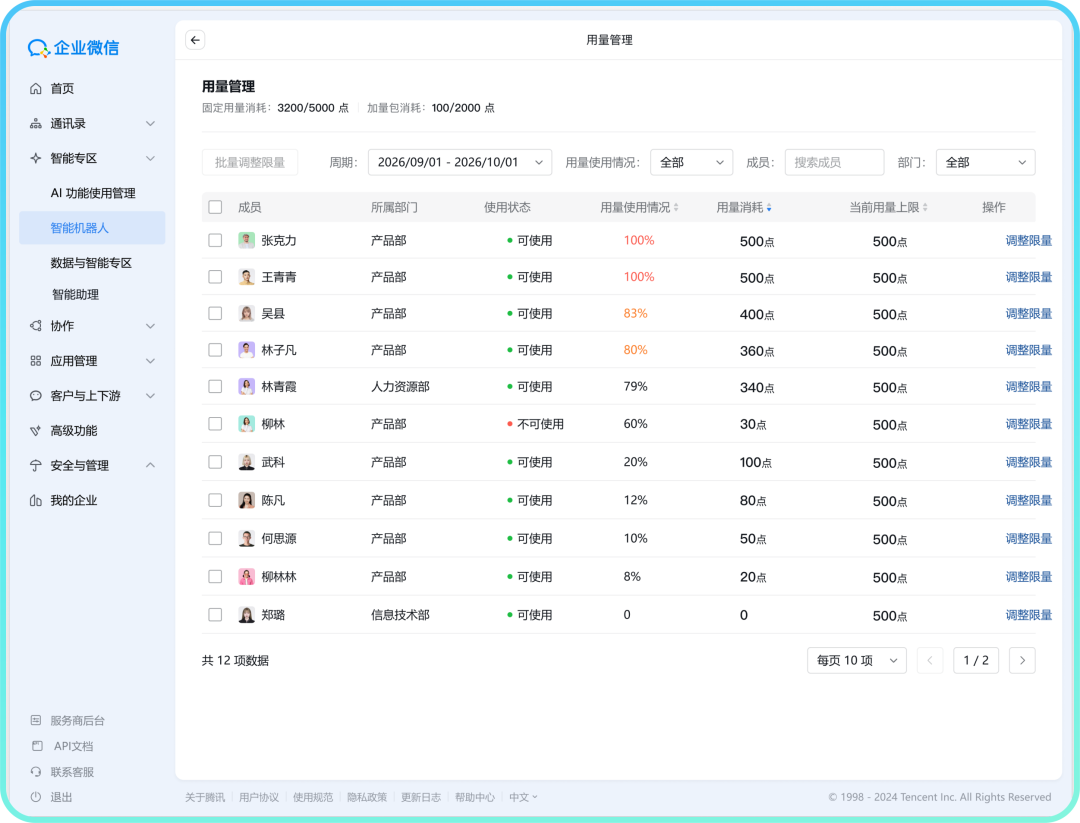Viewport: 1080px width, 823px height.
Task: Click the 通讯录 contacts icon
Action: (x=36, y=123)
